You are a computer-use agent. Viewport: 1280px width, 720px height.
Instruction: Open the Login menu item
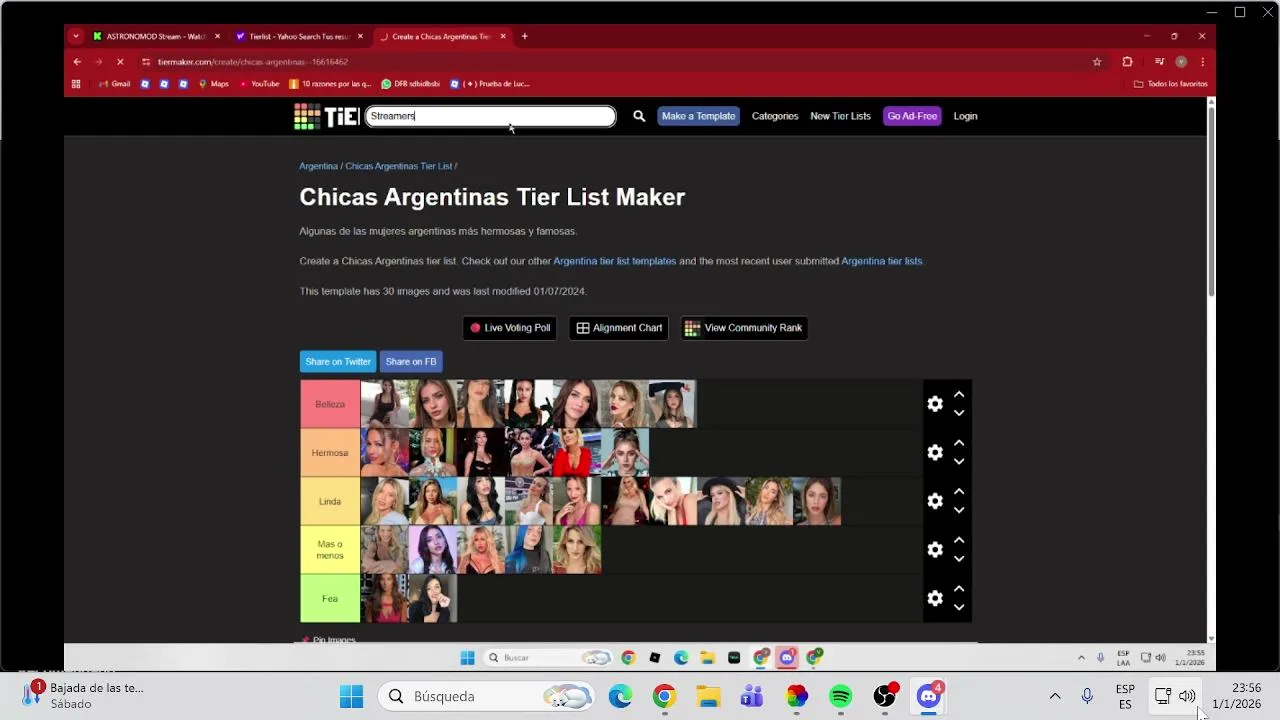click(965, 116)
